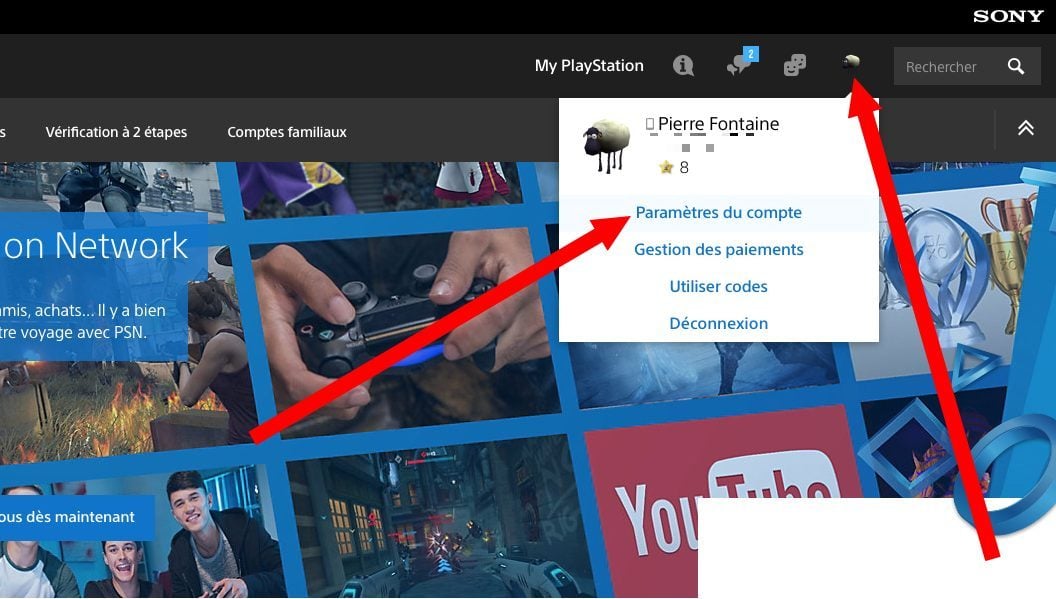This screenshot has width=1056, height=599.
Task: Click the trophy level star icon
Action: [666, 167]
